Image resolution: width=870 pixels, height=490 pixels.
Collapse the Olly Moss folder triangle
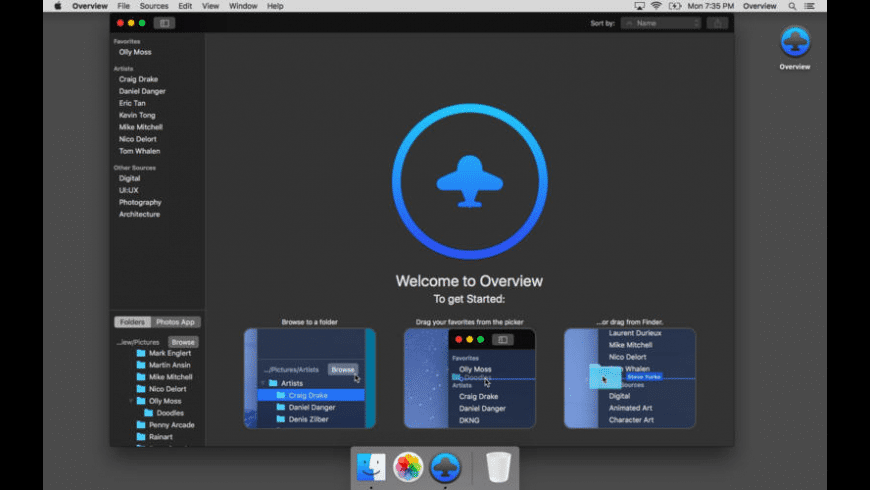[x=131, y=401]
